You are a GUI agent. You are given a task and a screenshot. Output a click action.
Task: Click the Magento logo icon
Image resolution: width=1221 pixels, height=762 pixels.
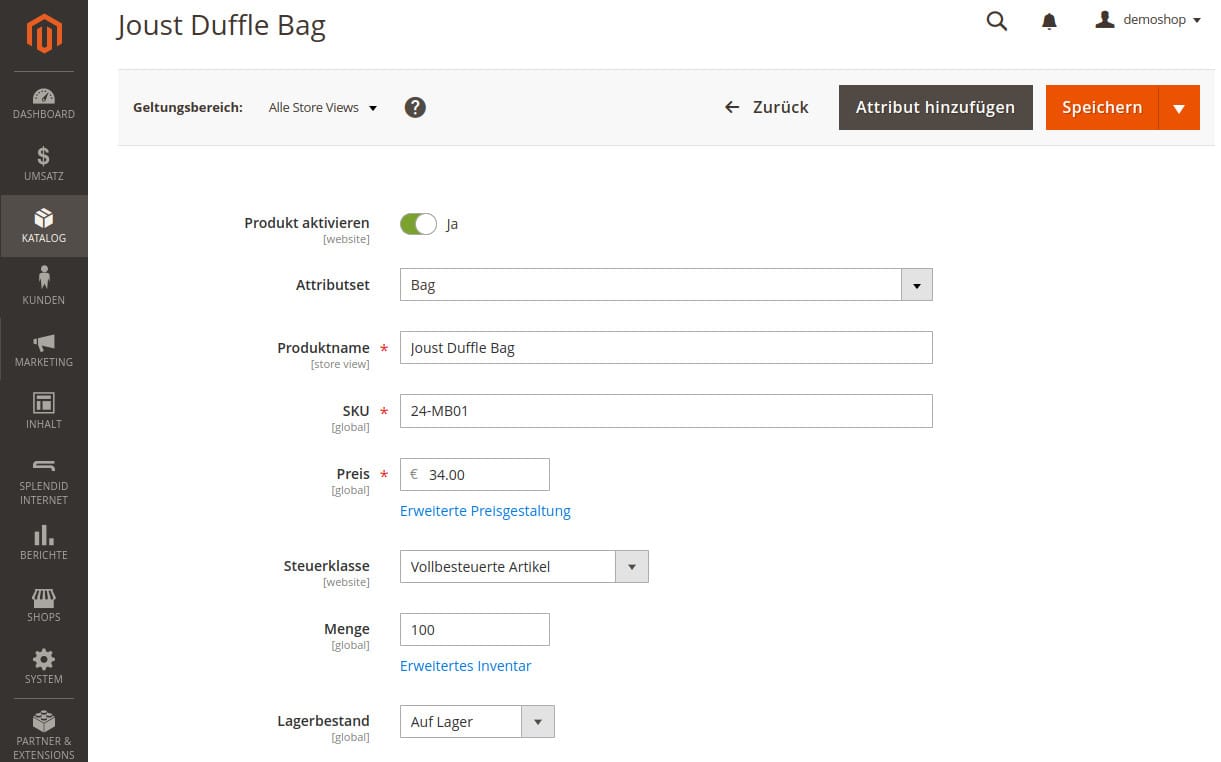pos(44,34)
